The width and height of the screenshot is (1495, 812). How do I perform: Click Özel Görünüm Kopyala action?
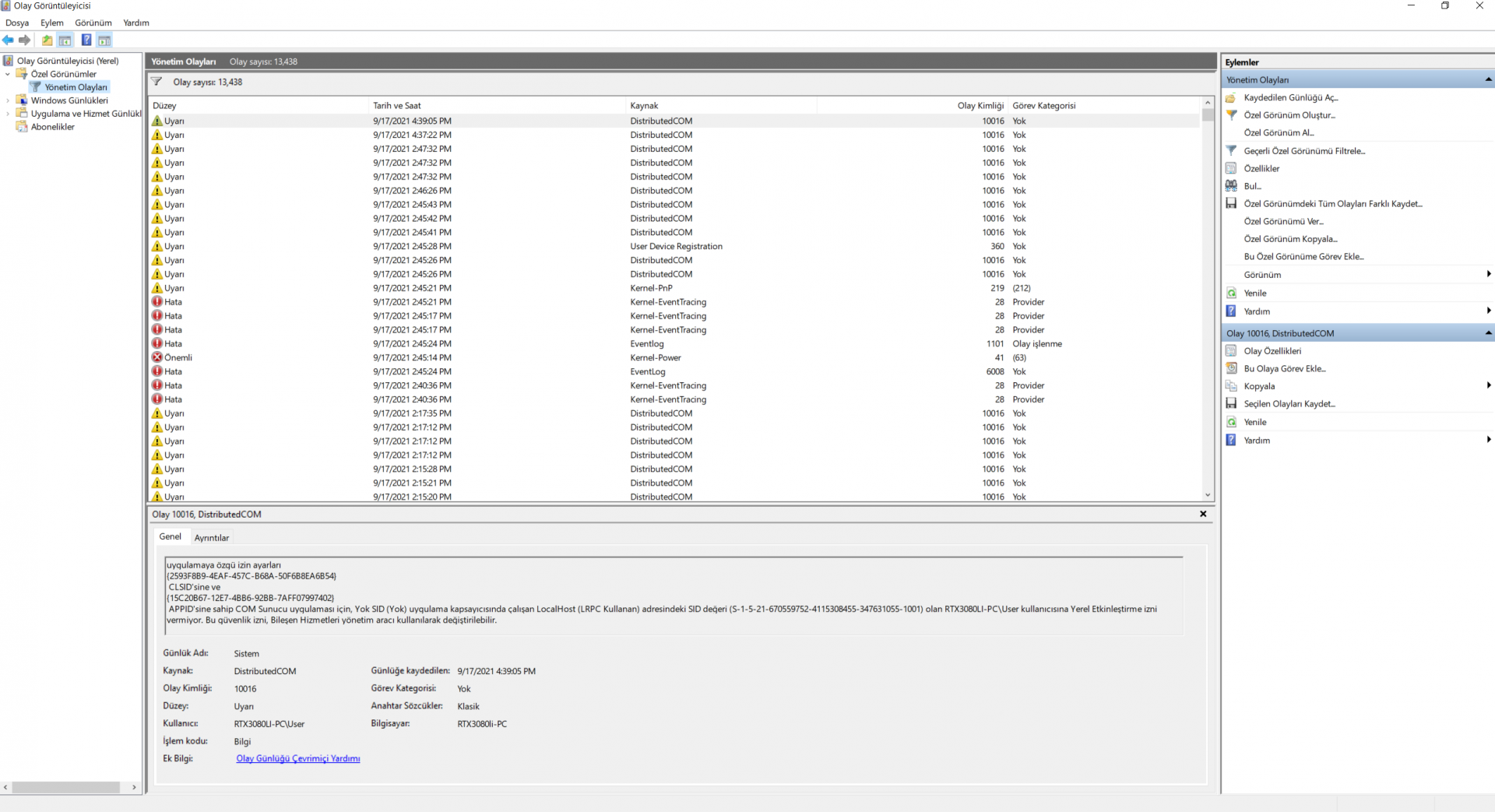(x=1290, y=239)
